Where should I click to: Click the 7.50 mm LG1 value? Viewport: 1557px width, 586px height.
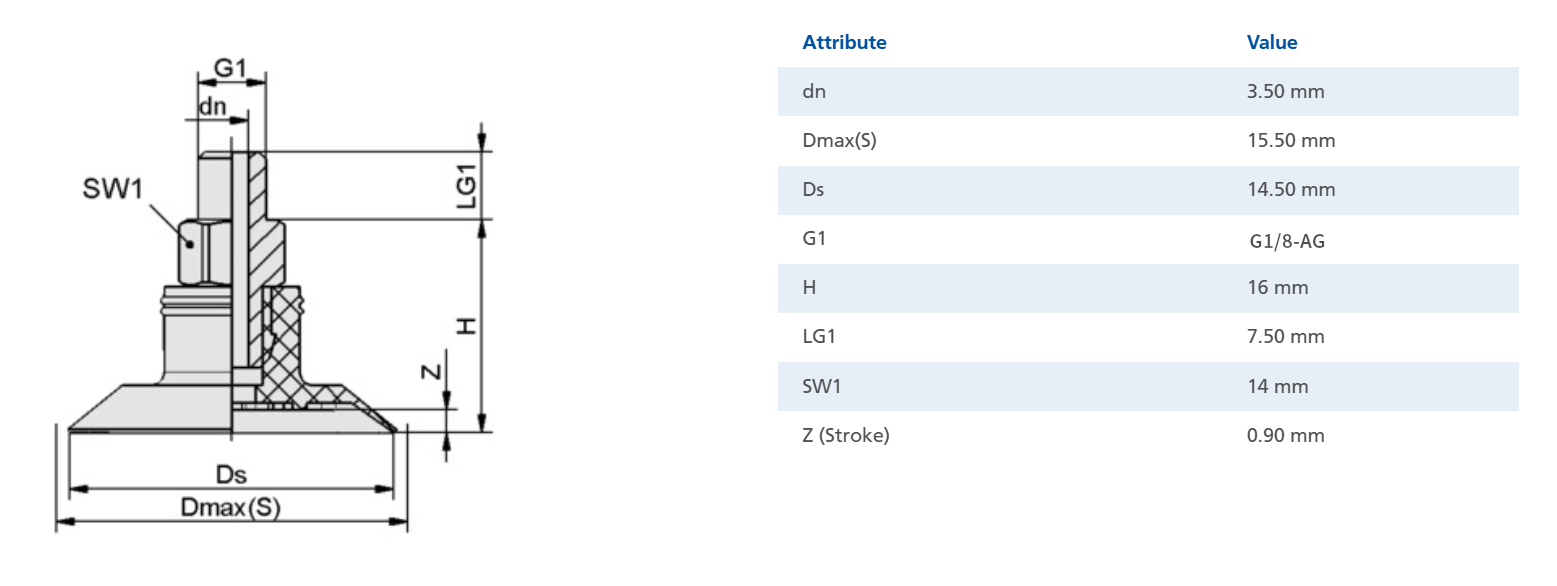tap(1285, 336)
